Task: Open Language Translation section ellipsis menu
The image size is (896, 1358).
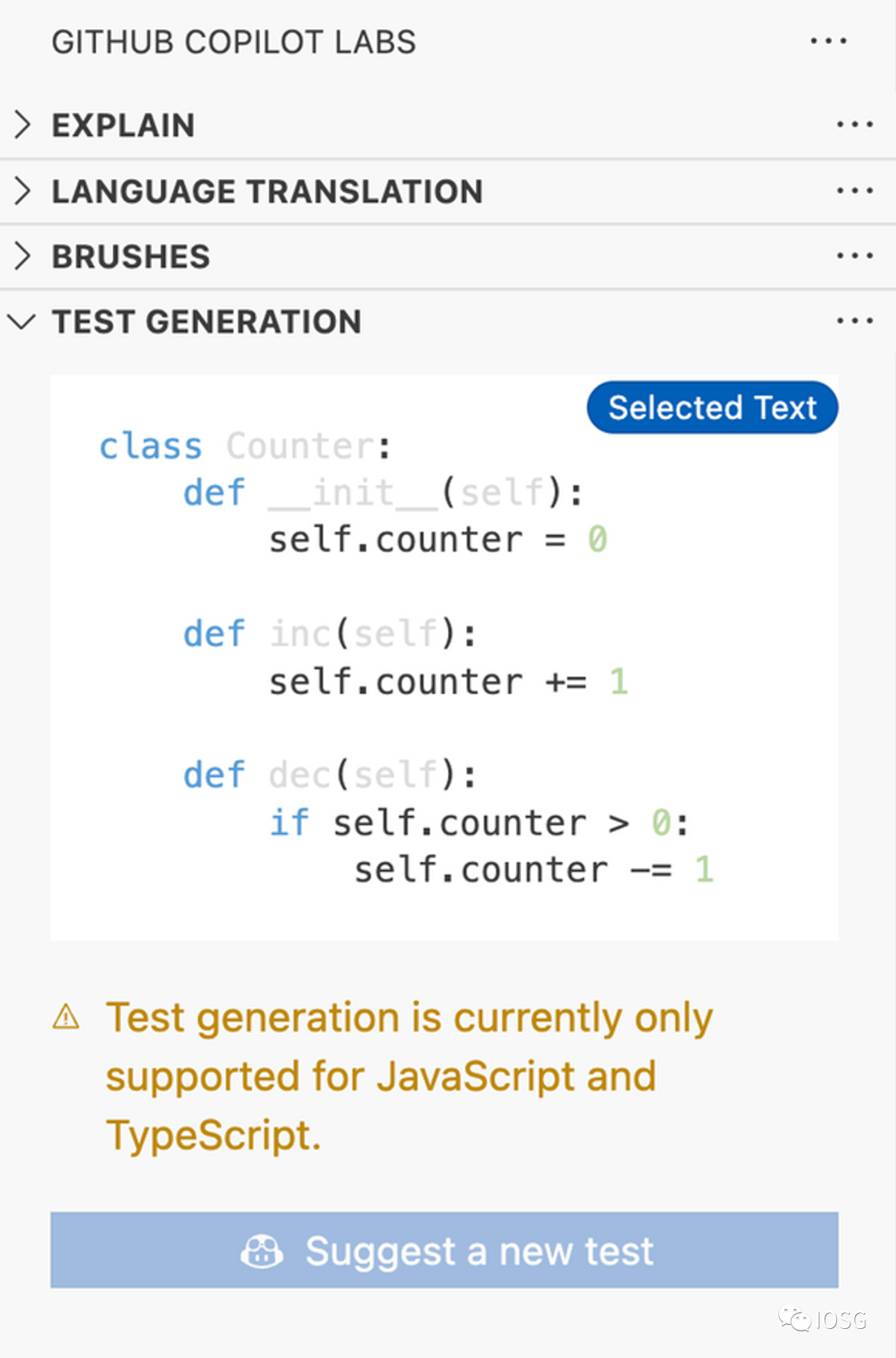Action: tap(855, 191)
